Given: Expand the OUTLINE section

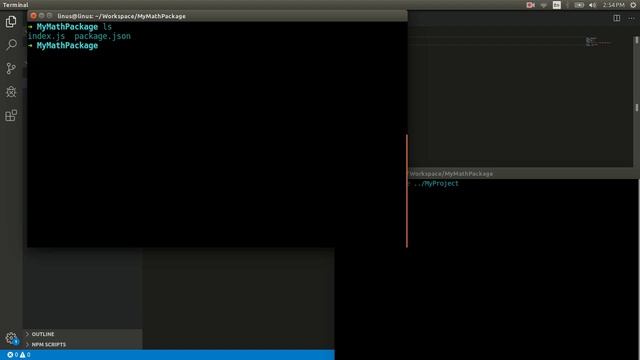Looking at the screenshot, I should 83,334.
